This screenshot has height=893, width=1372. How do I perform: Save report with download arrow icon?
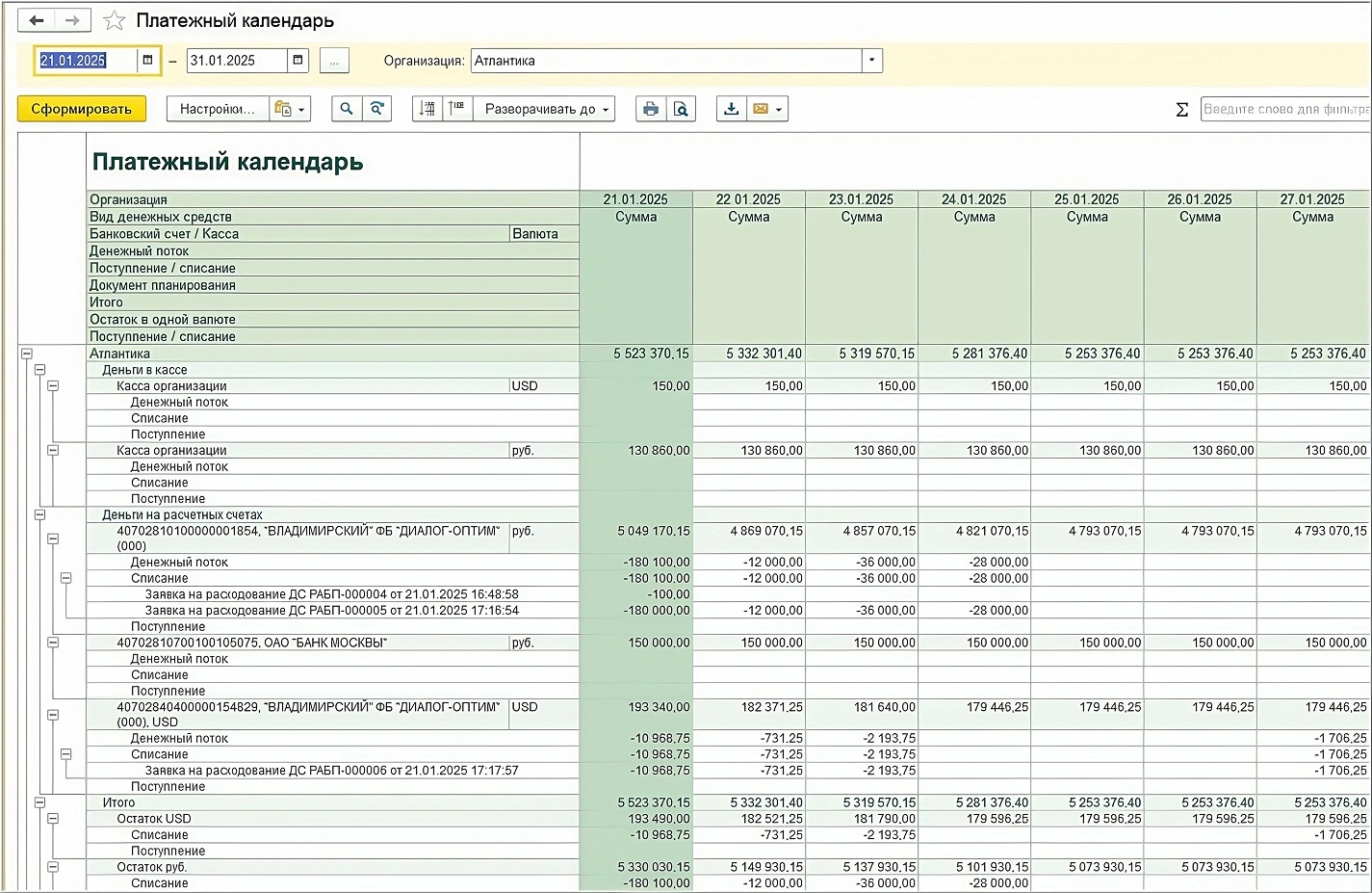click(732, 109)
